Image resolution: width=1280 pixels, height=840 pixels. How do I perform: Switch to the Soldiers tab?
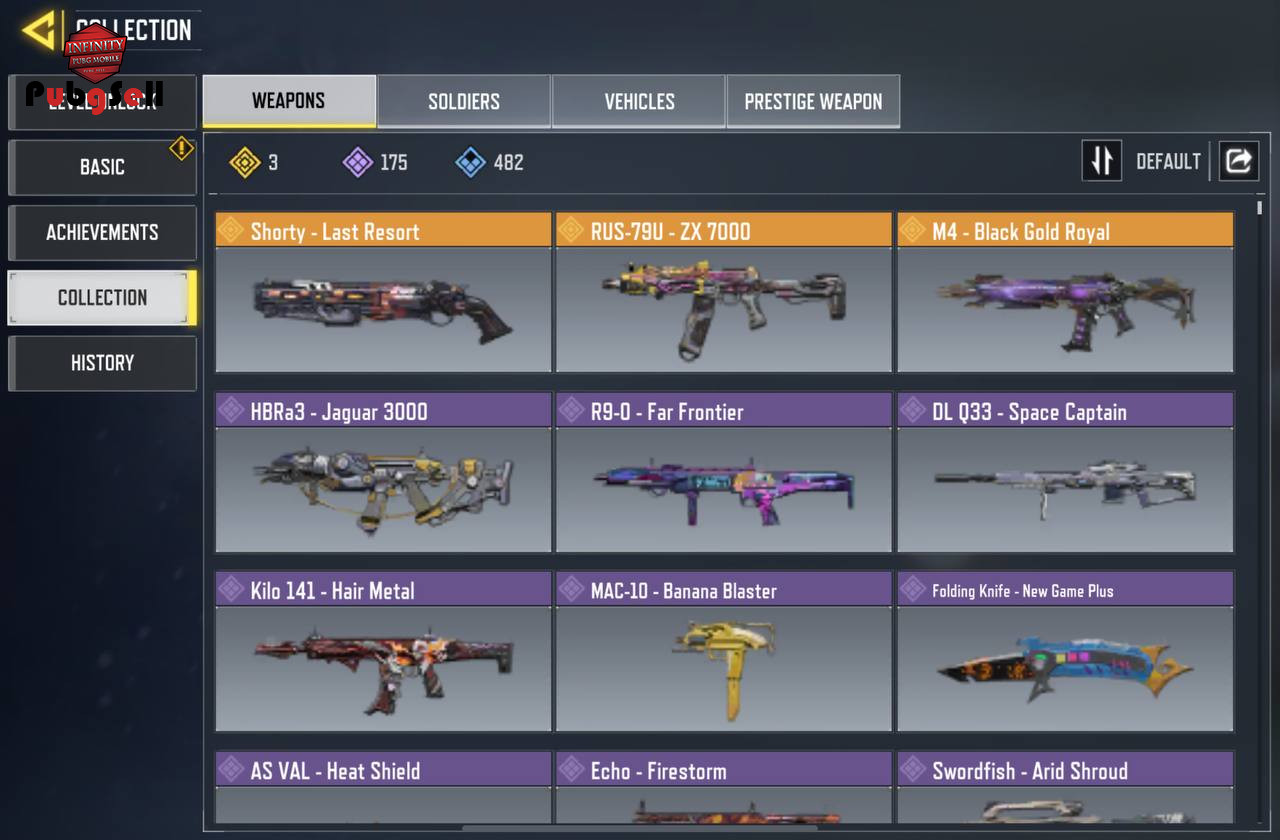464,101
